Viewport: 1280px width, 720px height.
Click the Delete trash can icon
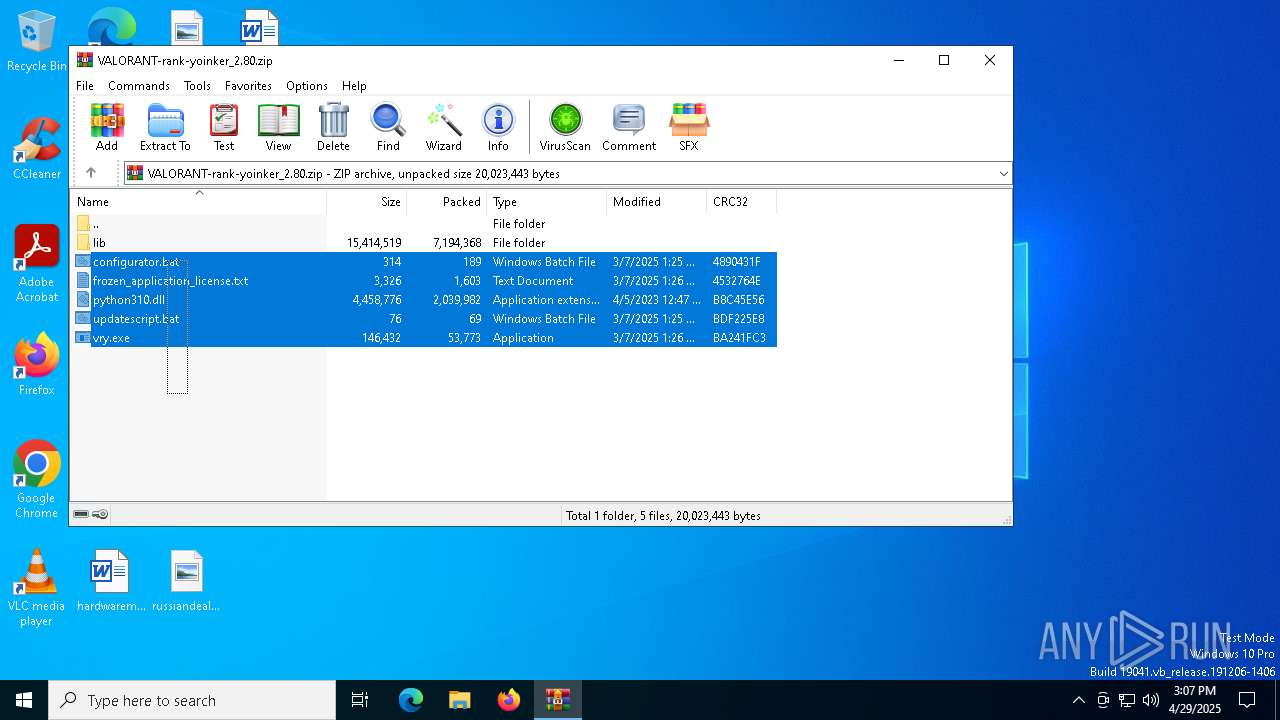click(x=333, y=127)
